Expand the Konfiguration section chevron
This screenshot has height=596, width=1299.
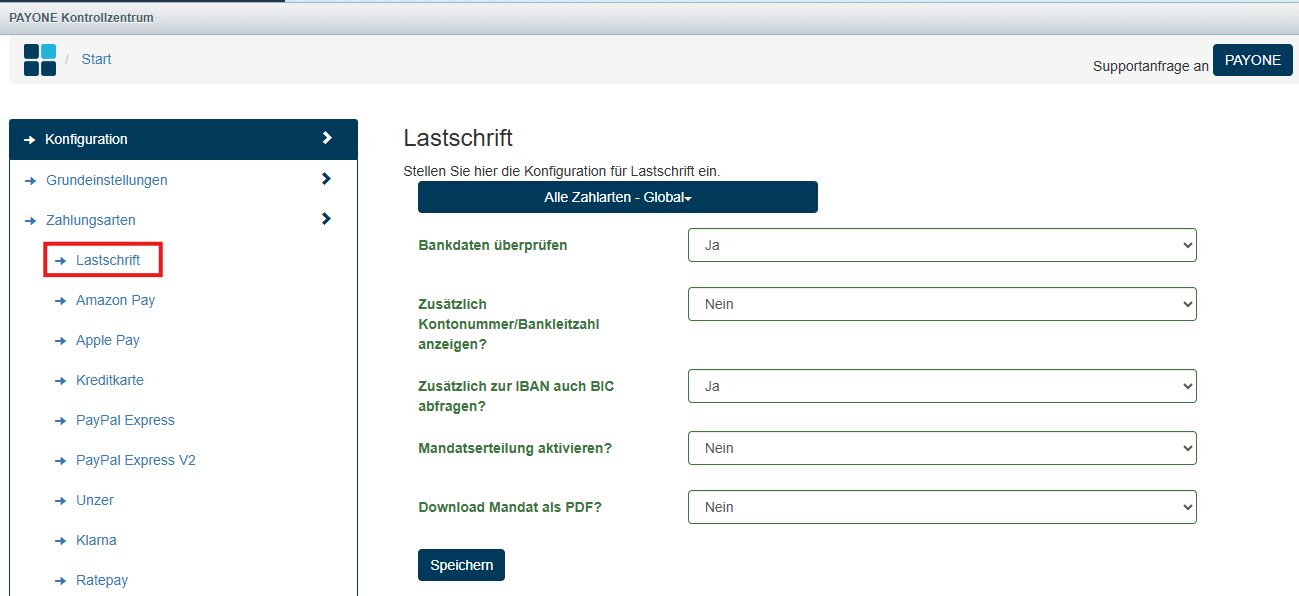point(327,138)
